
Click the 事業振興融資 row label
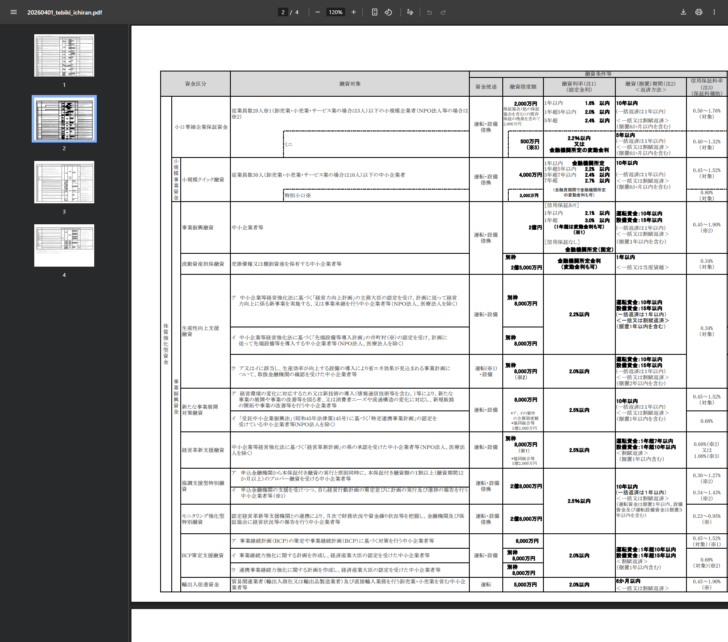pos(198,227)
